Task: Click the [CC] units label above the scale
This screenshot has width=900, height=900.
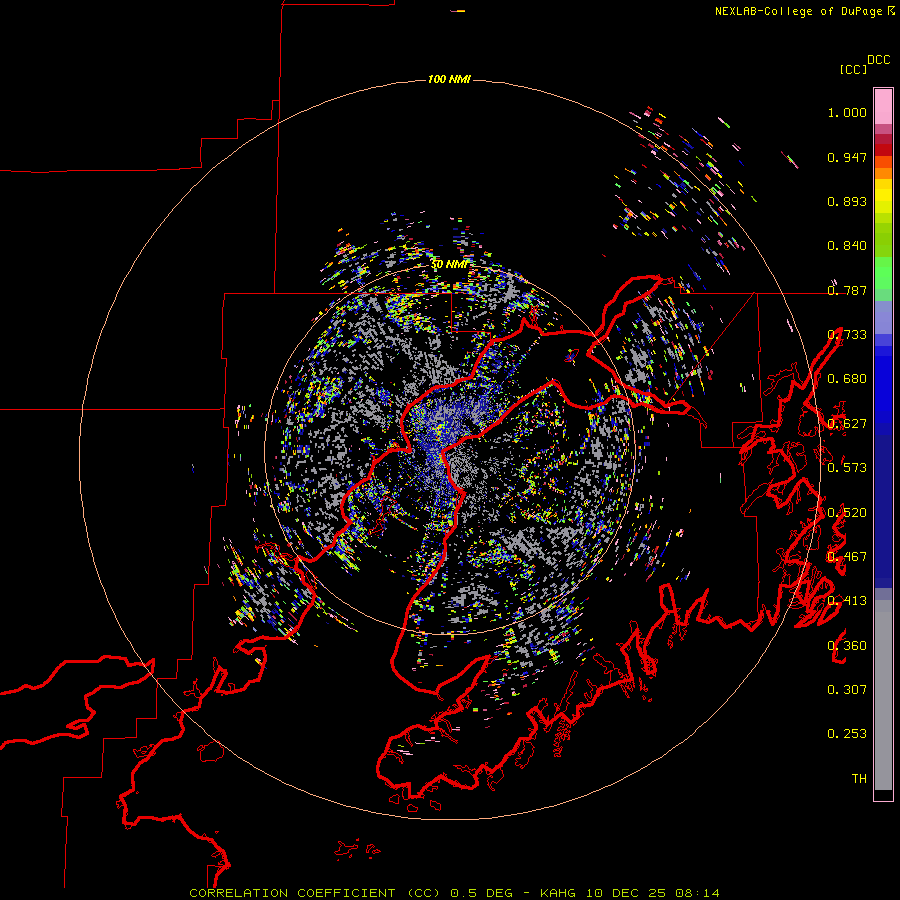Action: point(853,69)
